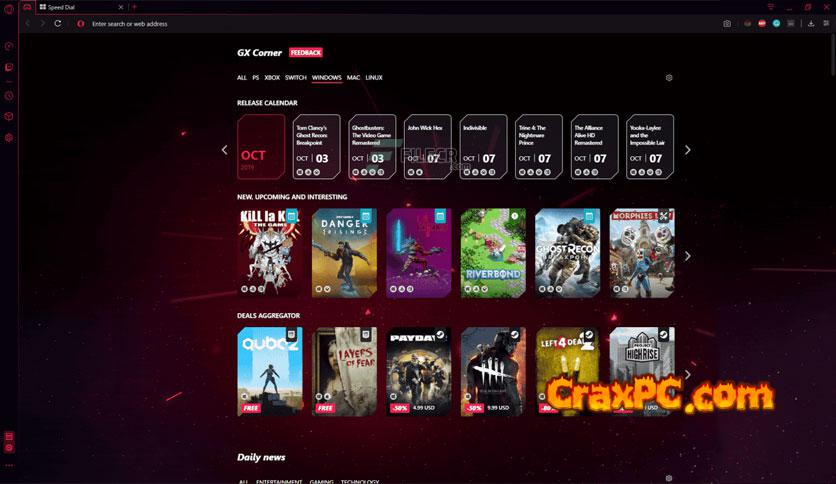
Task: Click the FEEDBACK button
Action: click(306, 52)
